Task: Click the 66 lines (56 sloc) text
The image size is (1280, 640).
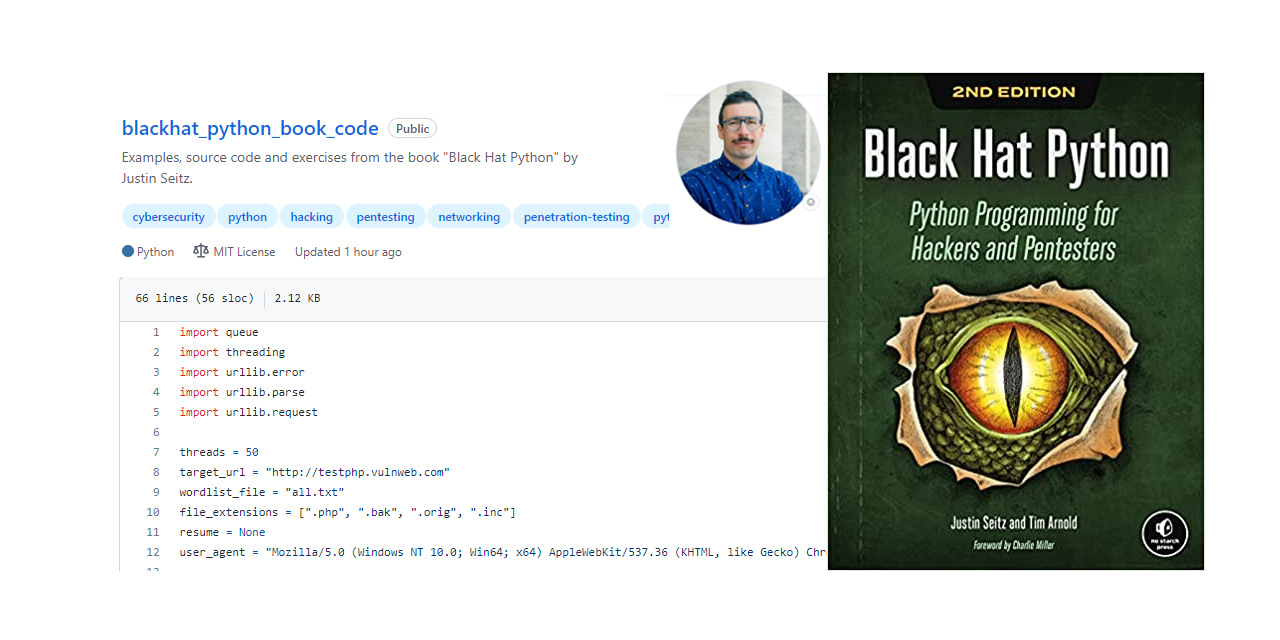Action: point(195,298)
